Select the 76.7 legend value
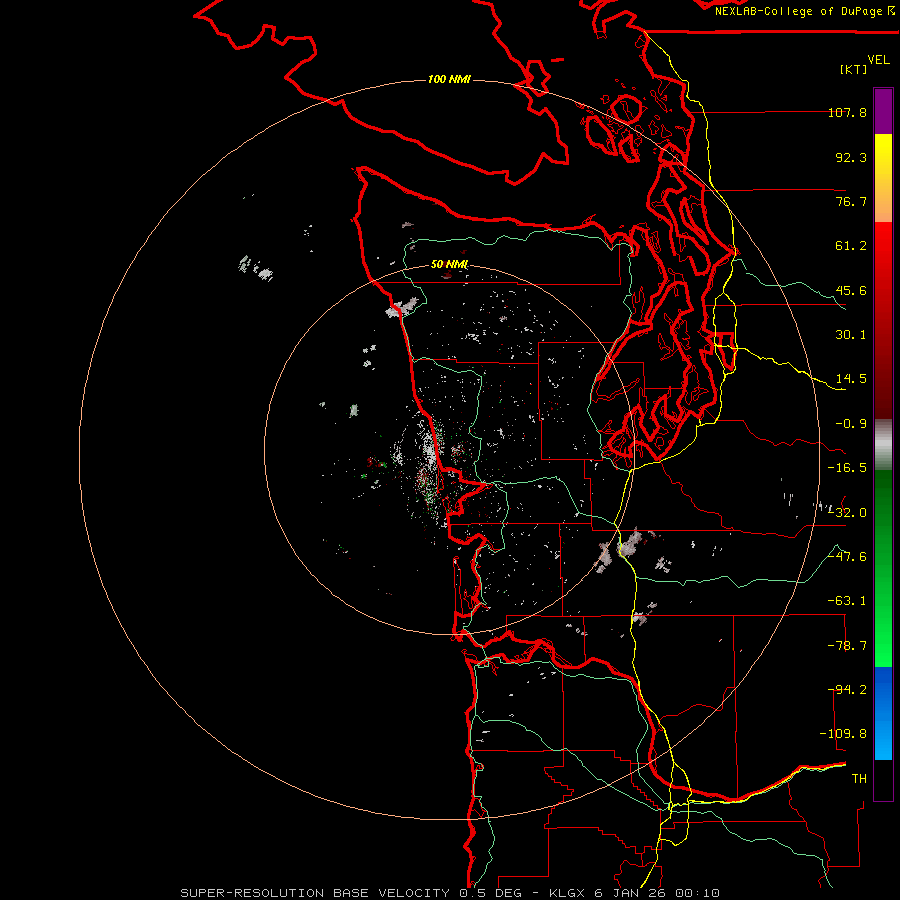 (x=851, y=201)
